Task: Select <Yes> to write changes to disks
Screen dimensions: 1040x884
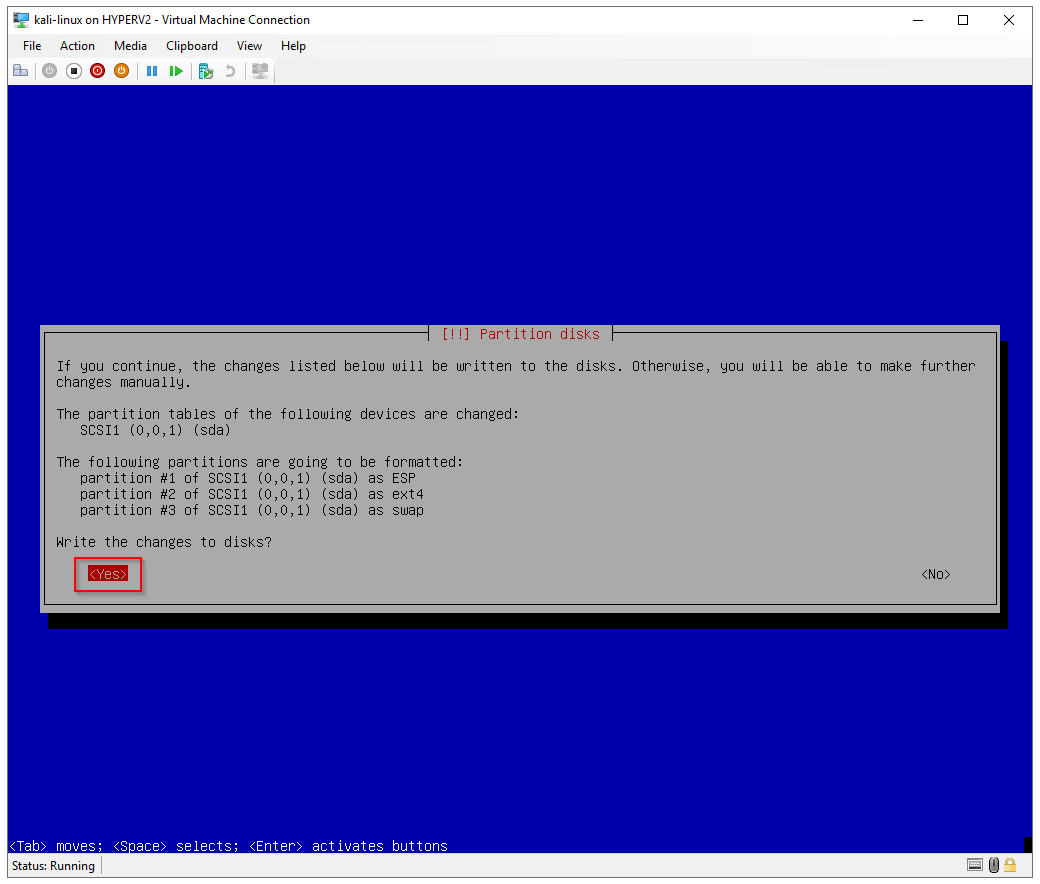Action: 108,574
